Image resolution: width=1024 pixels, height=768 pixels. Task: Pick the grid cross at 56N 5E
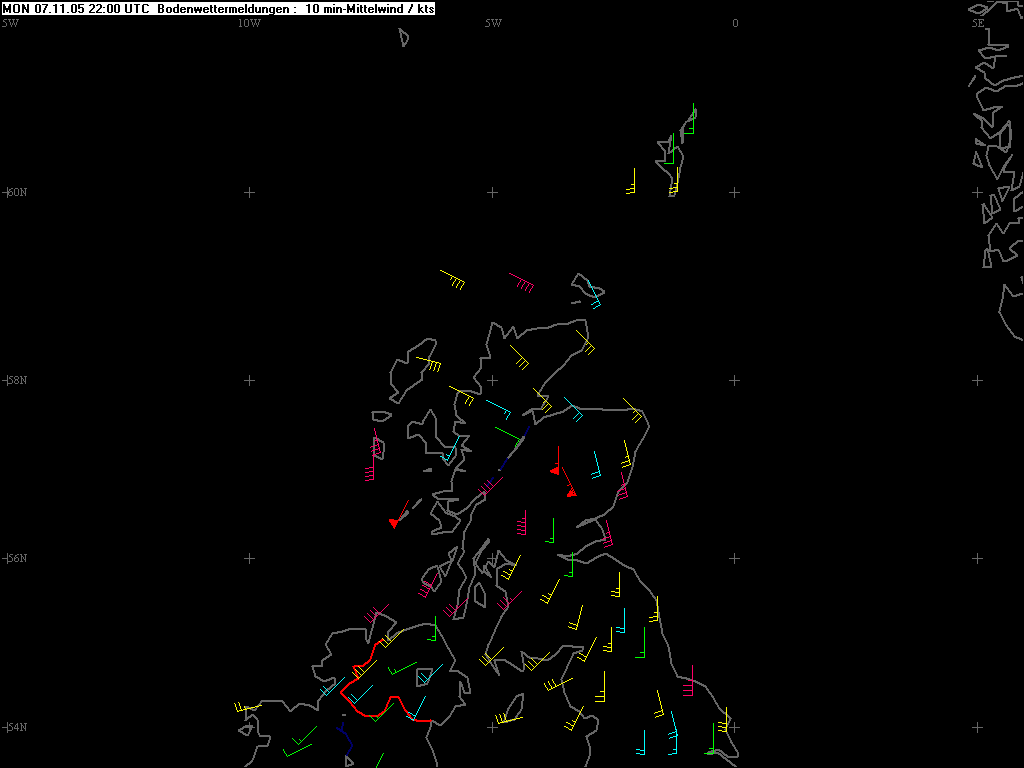[x=977, y=558]
